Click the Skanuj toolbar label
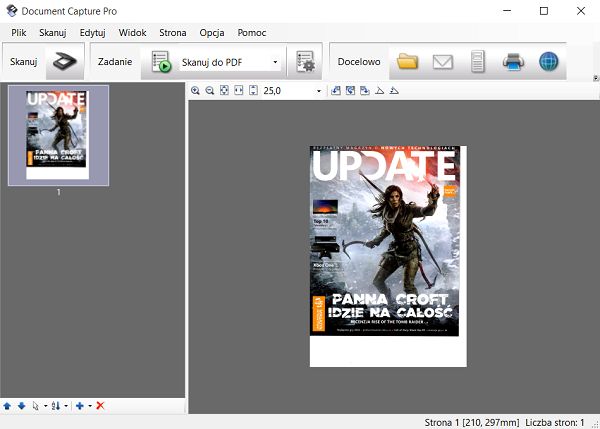 coord(23,62)
